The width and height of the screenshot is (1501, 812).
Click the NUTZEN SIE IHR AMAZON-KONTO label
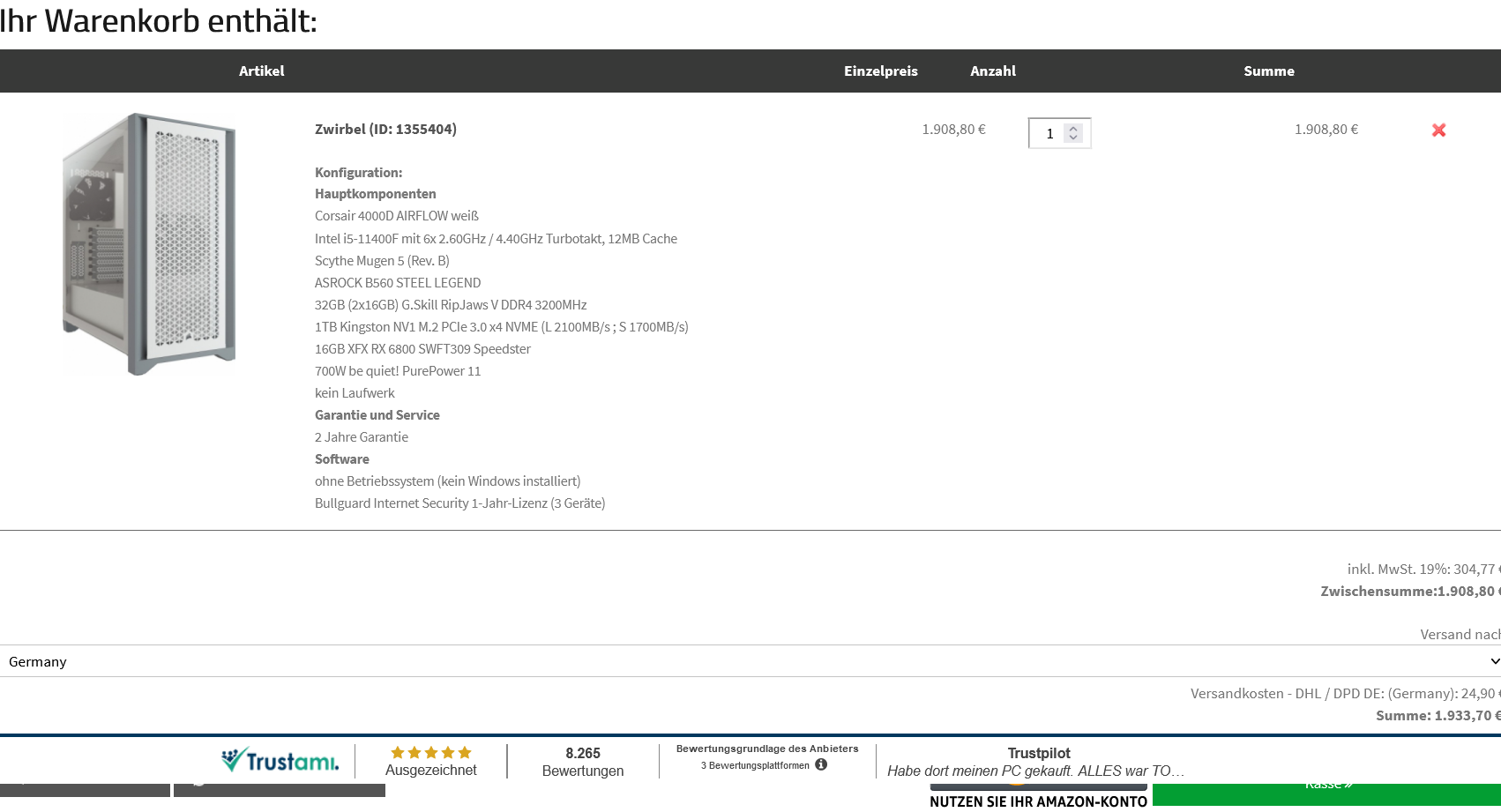1038,801
